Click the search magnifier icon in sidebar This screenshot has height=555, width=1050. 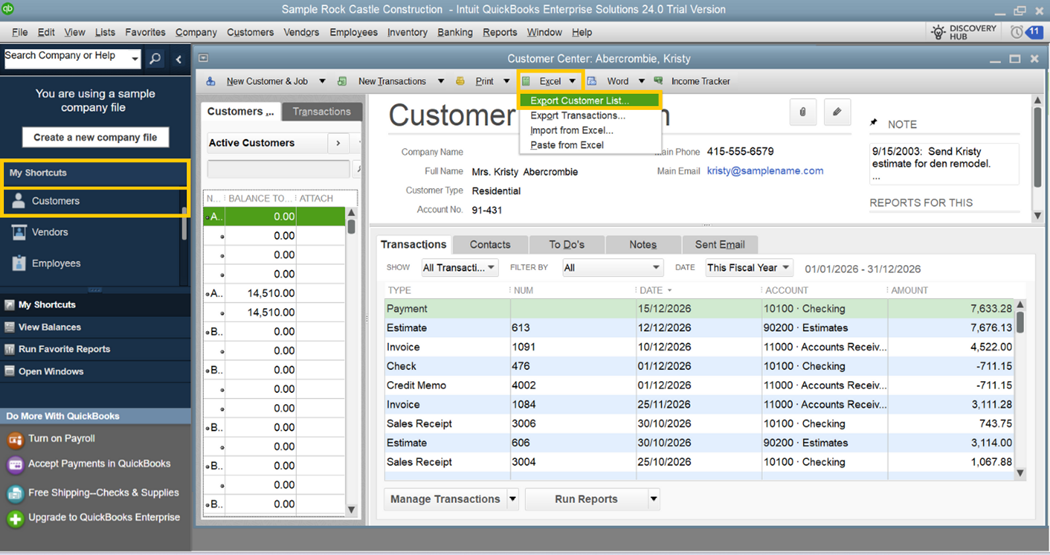coord(155,59)
